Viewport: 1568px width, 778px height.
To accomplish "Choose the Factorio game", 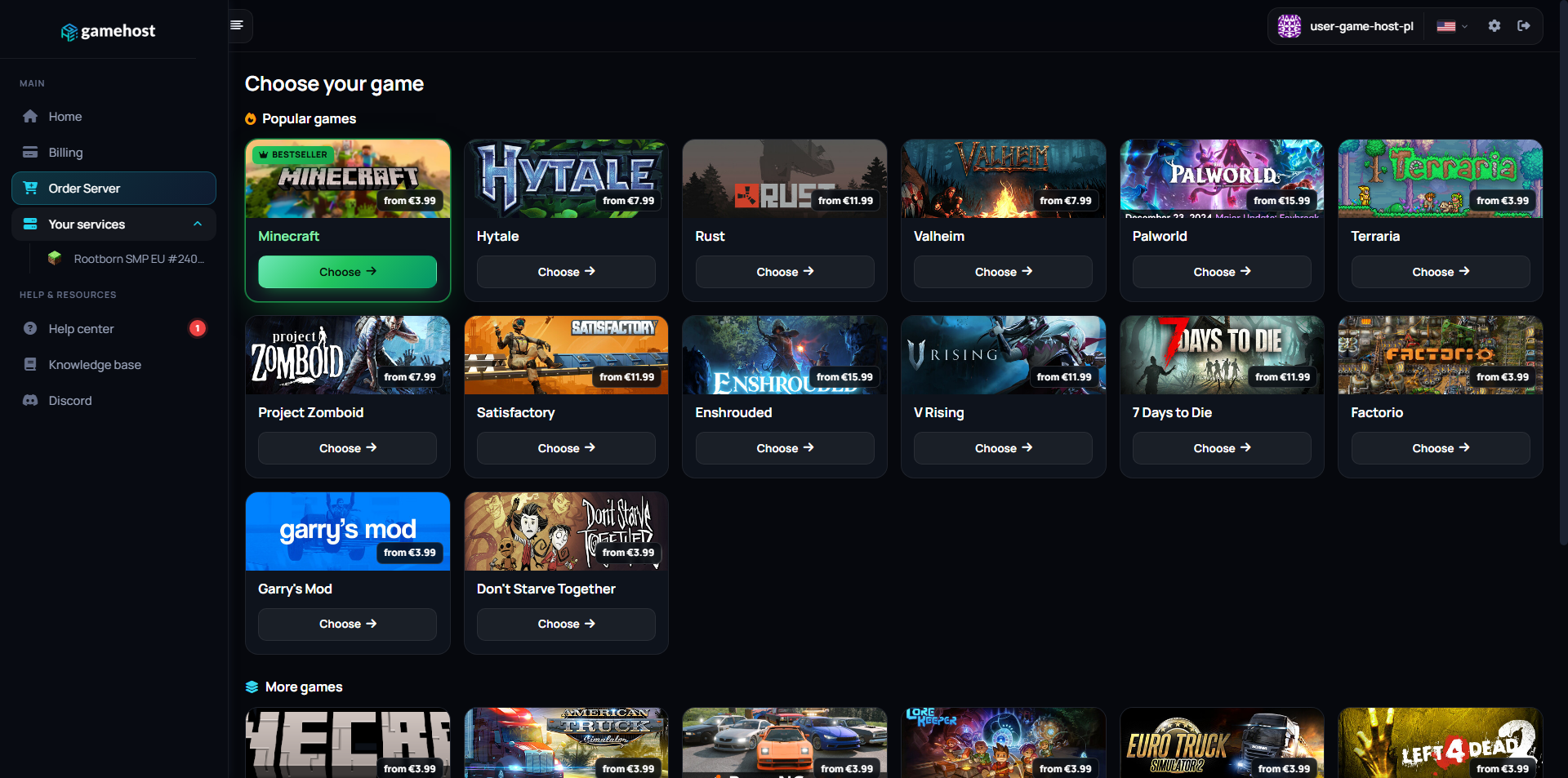I will click(x=1441, y=448).
